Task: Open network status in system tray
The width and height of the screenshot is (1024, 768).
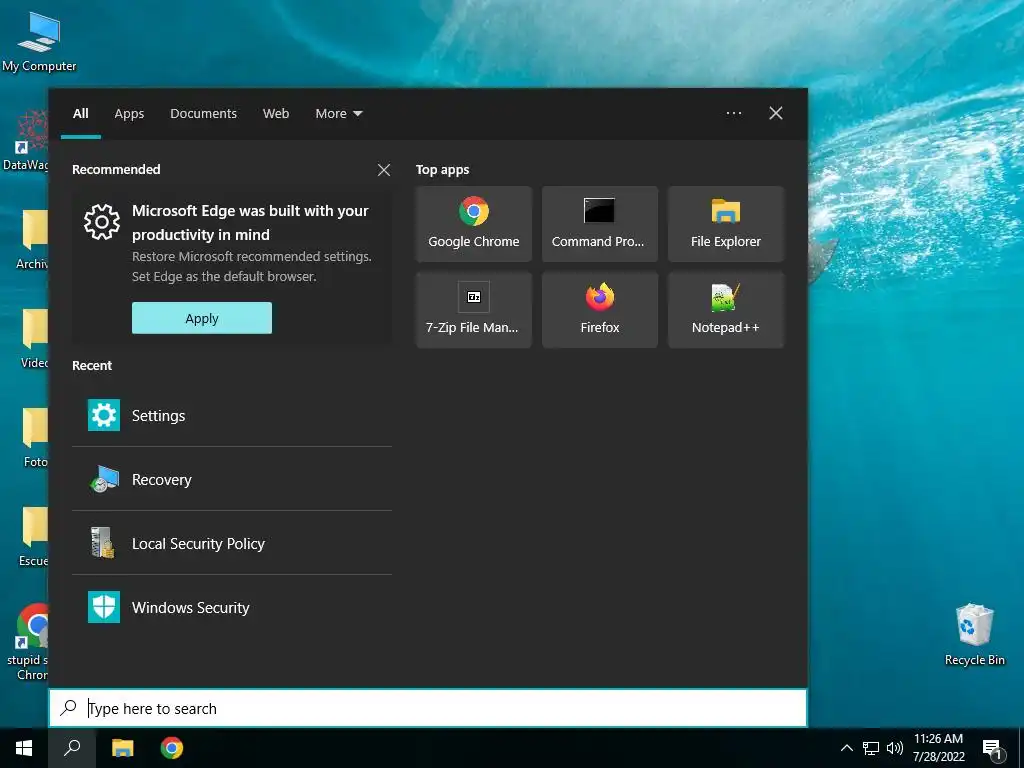Action: [871, 748]
